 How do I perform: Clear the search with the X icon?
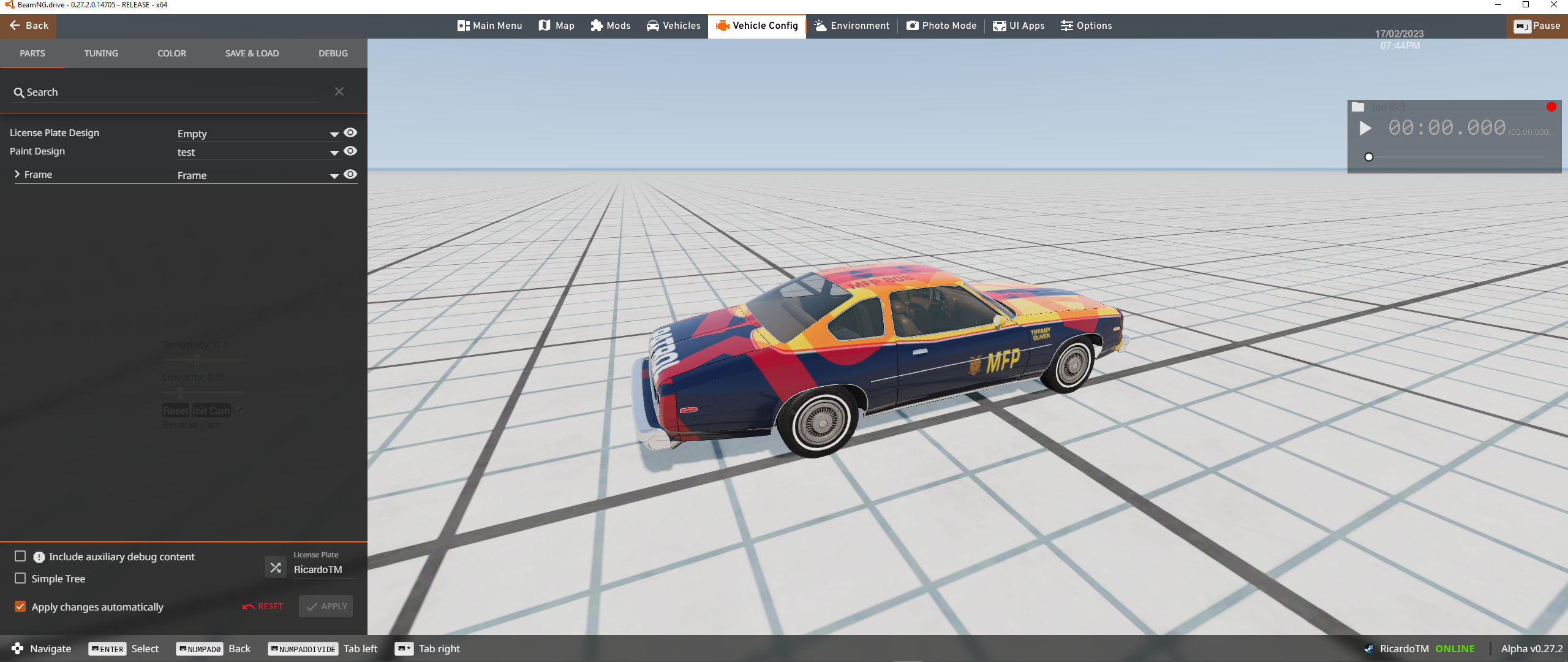coord(339,91)
